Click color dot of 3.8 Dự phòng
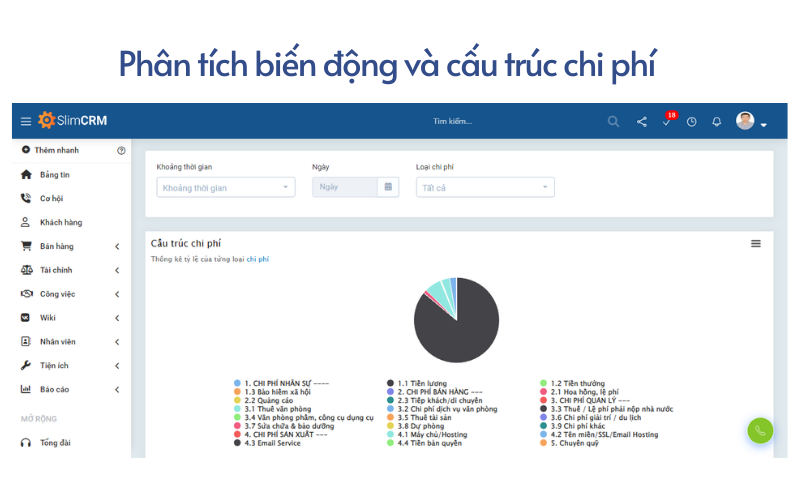Image resolution: width=800 pixels, height=500 pixels. pyautogui.click(x=390, y=426)
